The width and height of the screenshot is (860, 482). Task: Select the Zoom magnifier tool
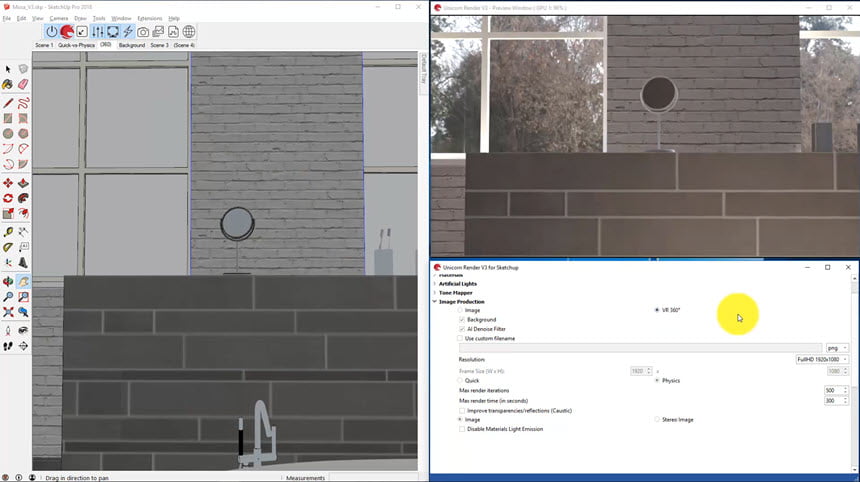click(8, 297)
